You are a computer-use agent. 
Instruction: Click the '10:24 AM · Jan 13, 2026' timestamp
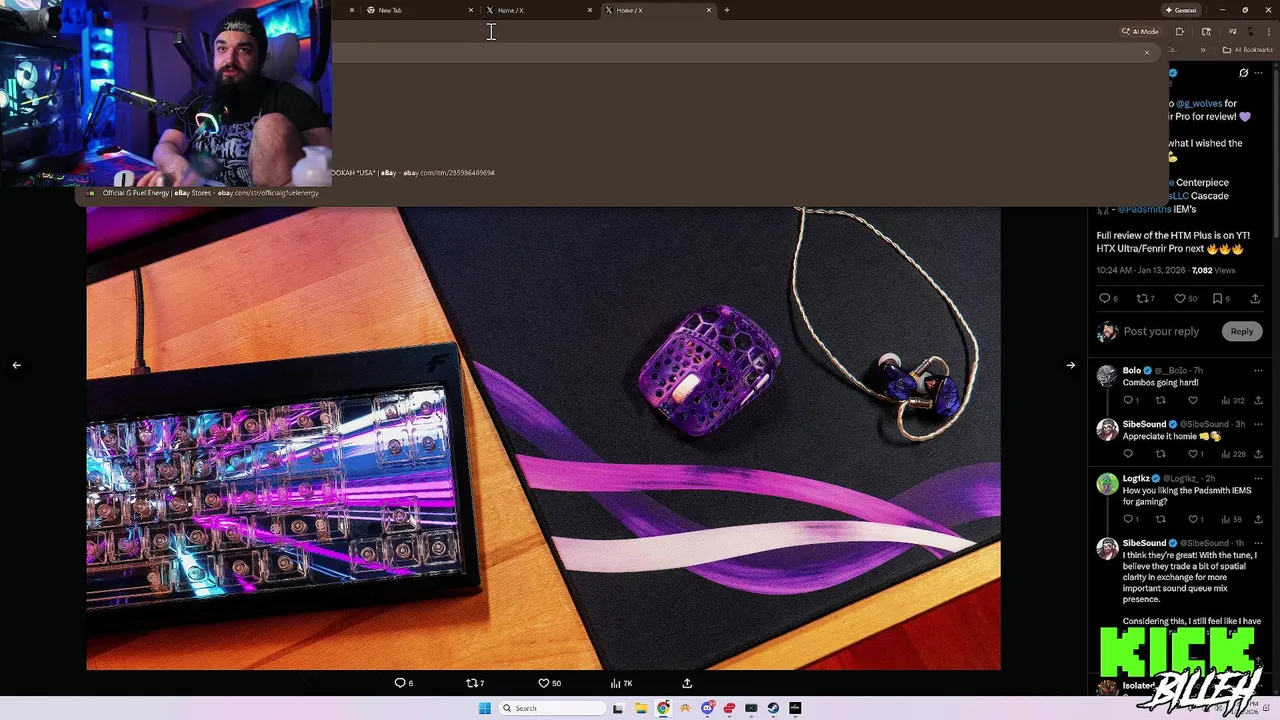click(1141, 270)
